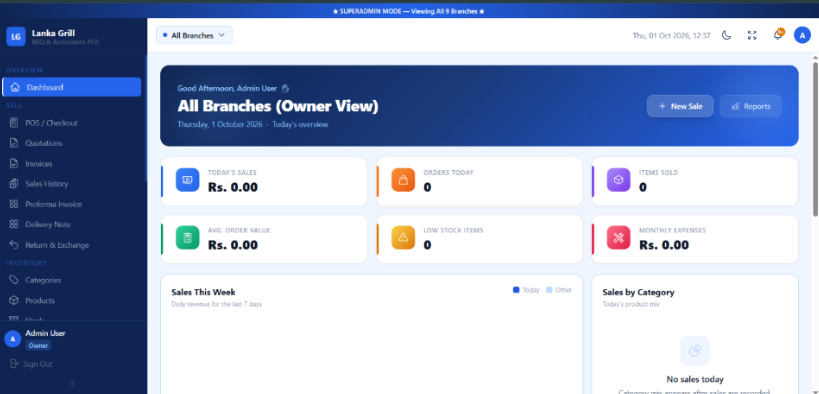The height and width of the screenshot is (394, 819).
Task: Click the Categories tag icon
Action: point(14,280)
